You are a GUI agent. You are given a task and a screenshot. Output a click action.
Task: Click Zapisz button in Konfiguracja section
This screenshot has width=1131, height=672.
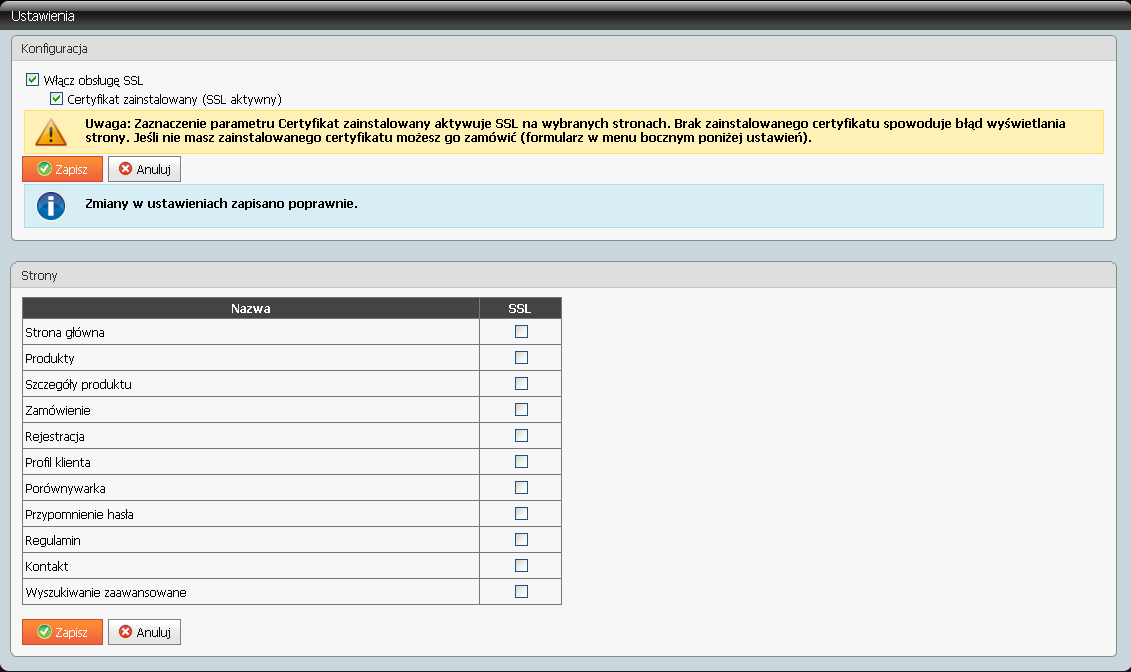click(x=63, y=169)
